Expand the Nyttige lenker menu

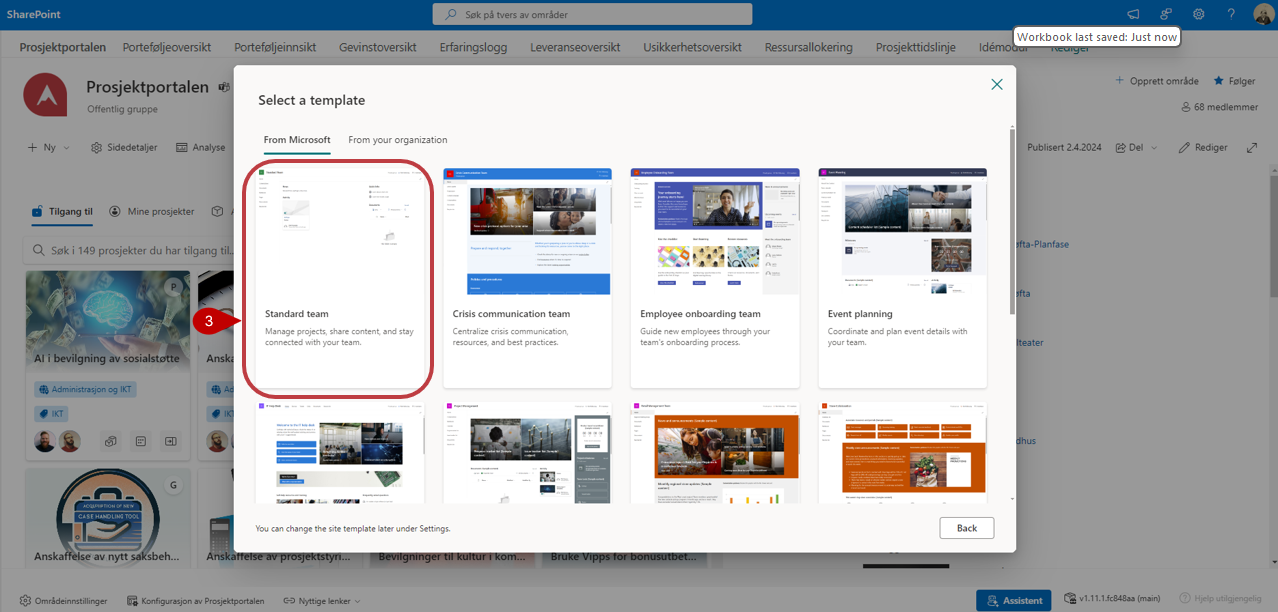click(321, 601)
